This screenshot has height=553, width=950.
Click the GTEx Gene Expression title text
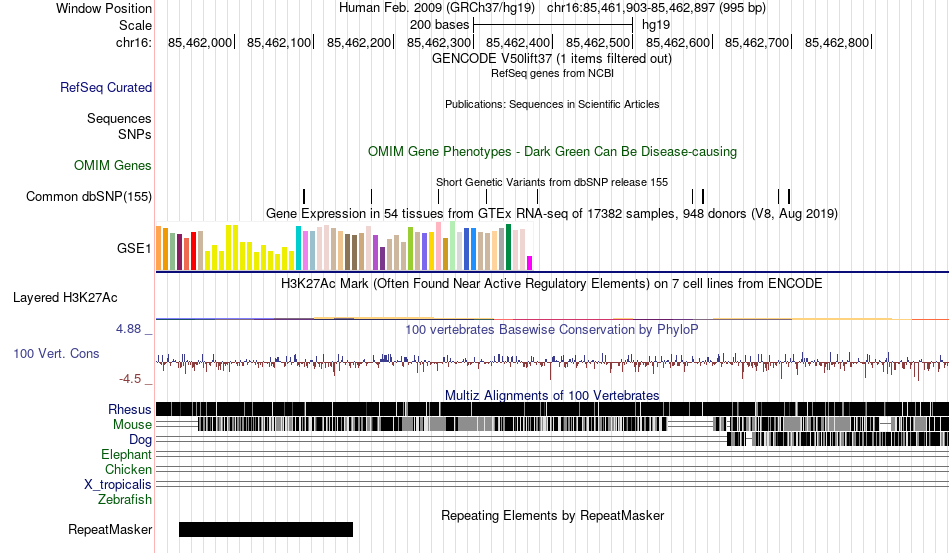pyautogui.click(x=552, y=213)
